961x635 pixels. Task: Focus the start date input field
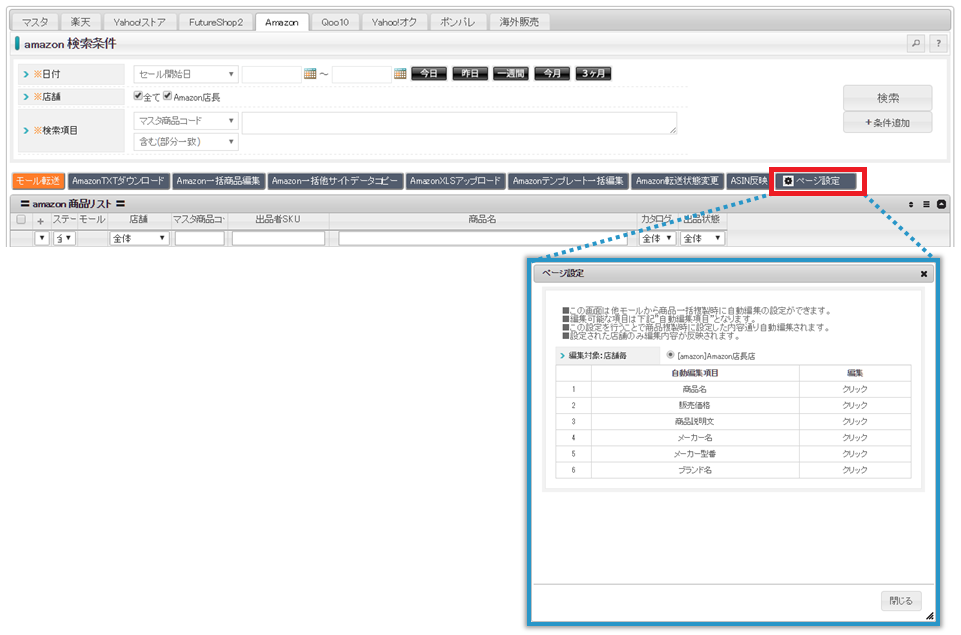coord(272,74)
